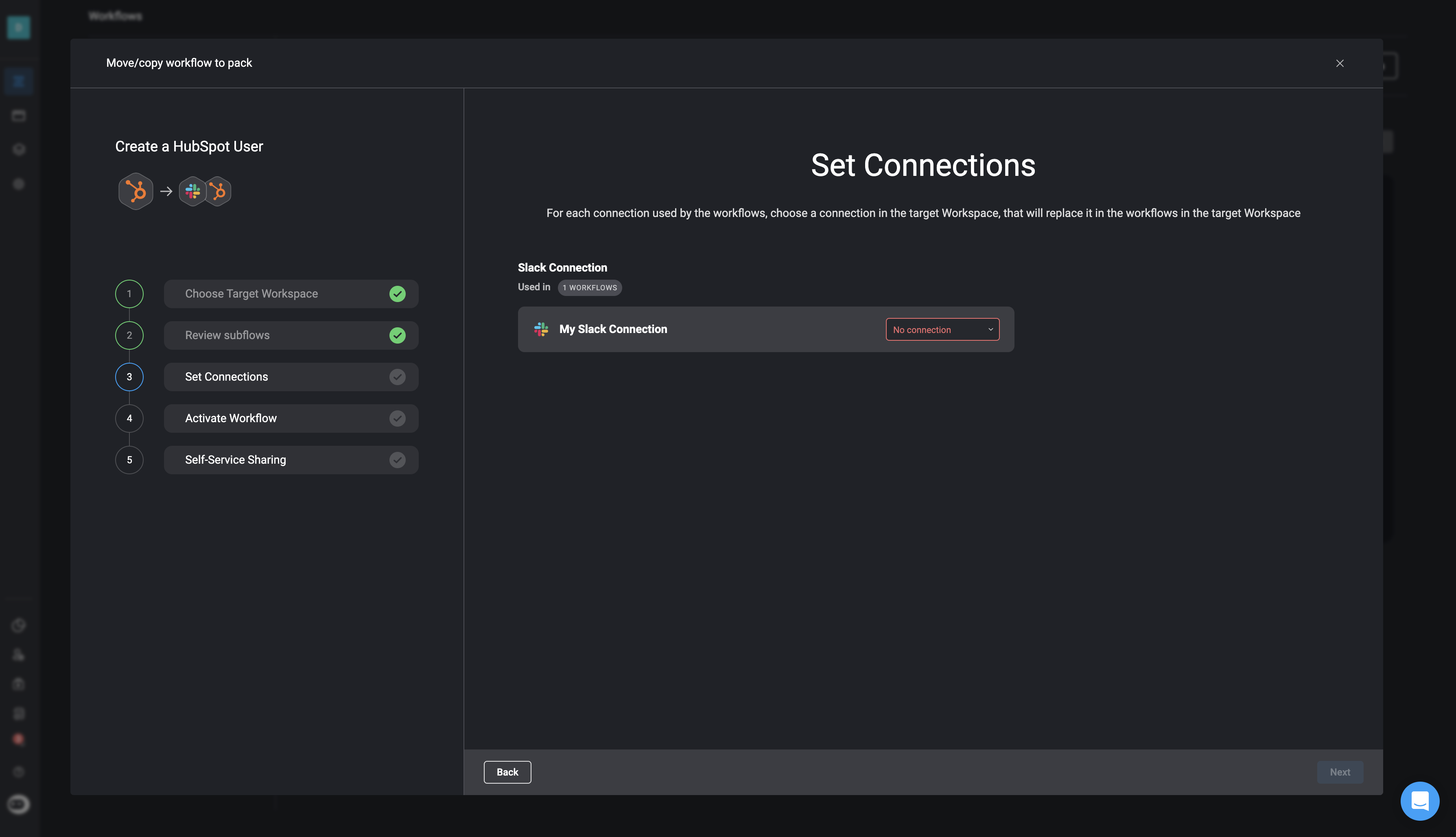Click the Back button

click(x=507, y=772)
